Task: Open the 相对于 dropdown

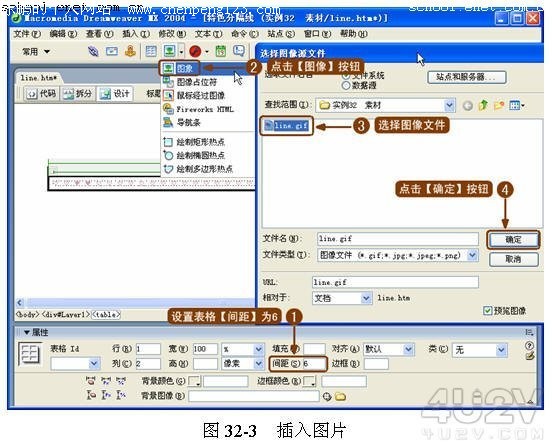Action: click(366, 298)
